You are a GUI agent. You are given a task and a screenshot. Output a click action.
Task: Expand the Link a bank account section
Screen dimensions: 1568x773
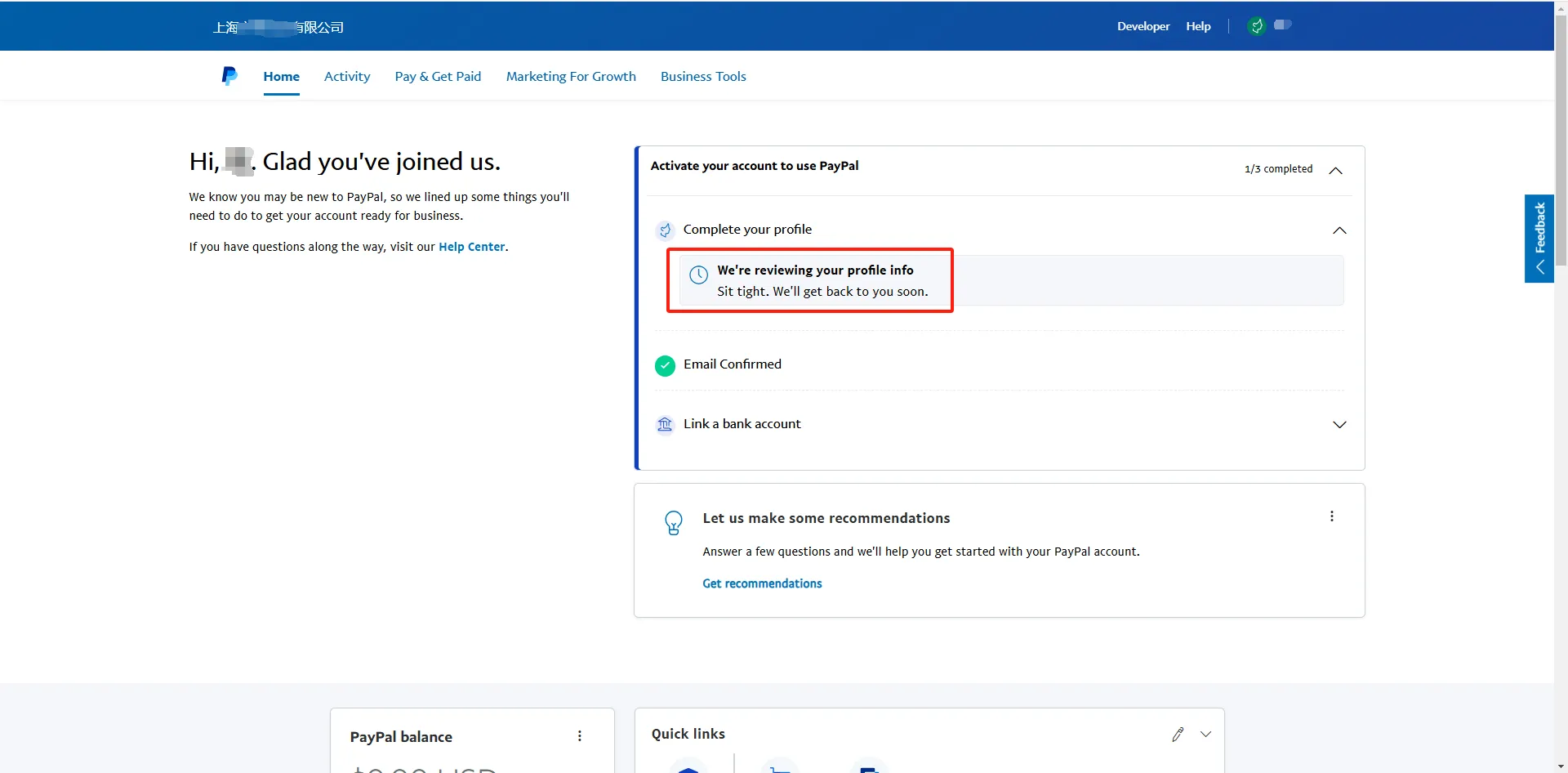click(x=1339, y=425)
